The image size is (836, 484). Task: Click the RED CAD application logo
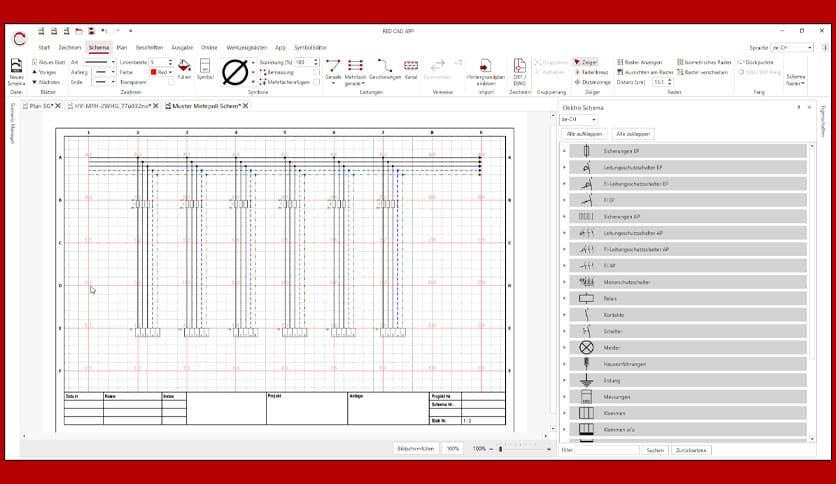(x=20, y=38)
